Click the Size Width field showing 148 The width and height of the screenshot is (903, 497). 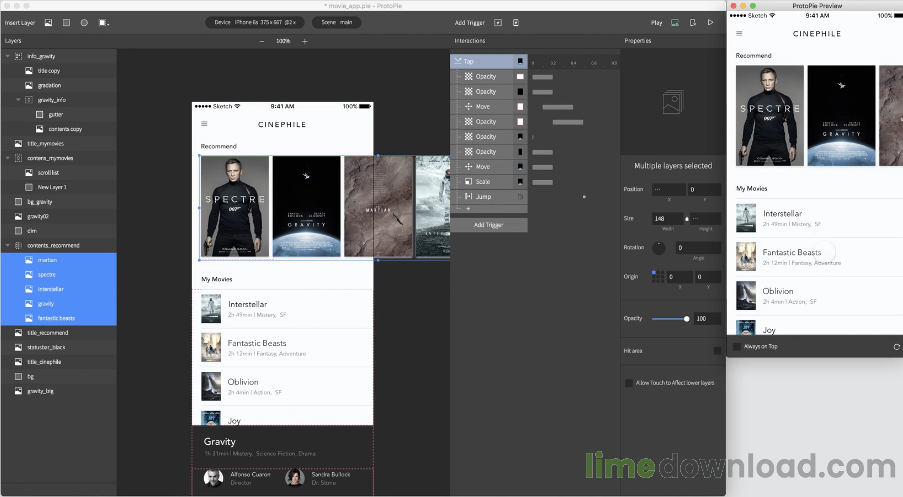(x=667, y=218)
